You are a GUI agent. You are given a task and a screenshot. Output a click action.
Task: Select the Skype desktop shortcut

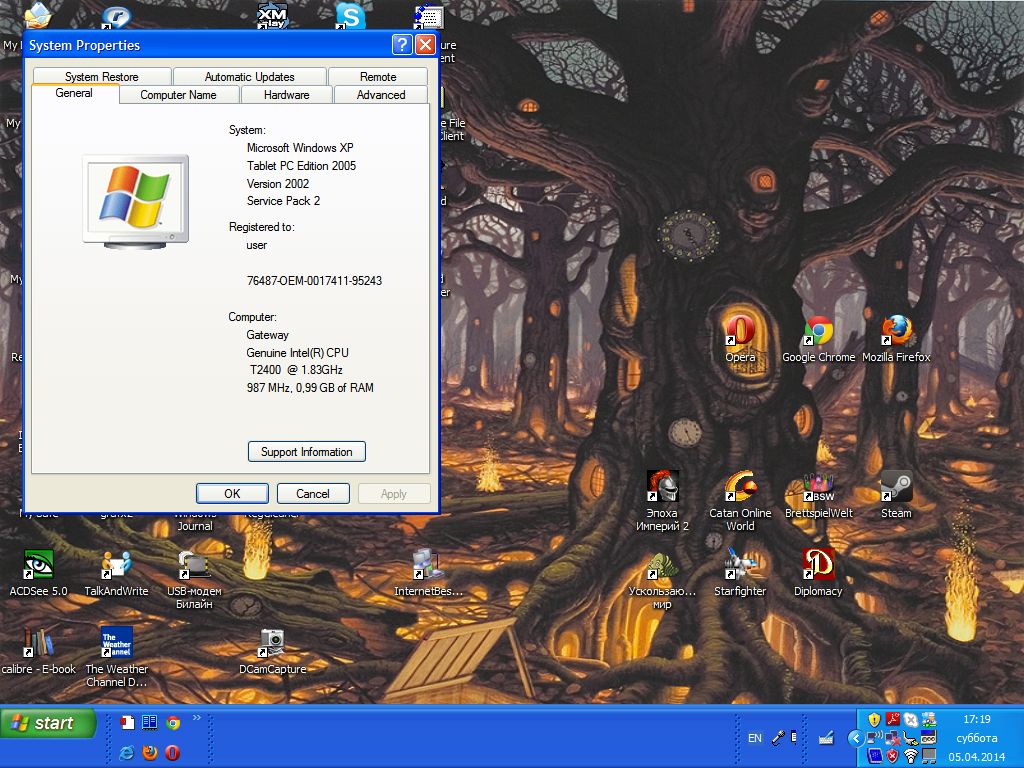[x=350, y=16]
